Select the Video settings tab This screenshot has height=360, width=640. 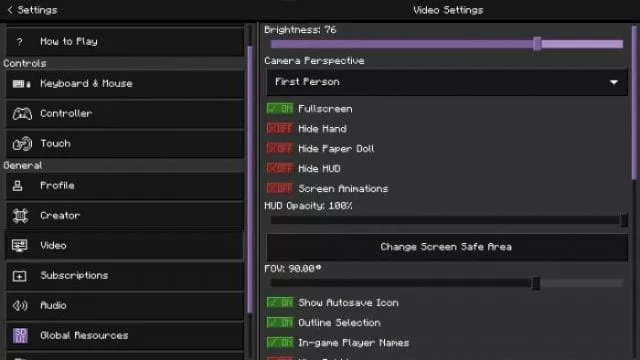[x=124, y=245]
